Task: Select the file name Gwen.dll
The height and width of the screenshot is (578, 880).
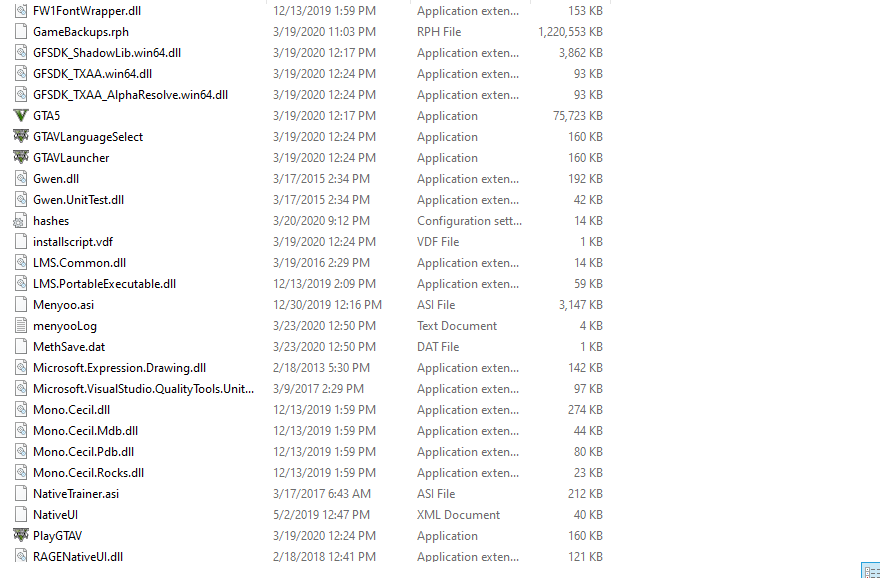Action: tap(56, 178)
